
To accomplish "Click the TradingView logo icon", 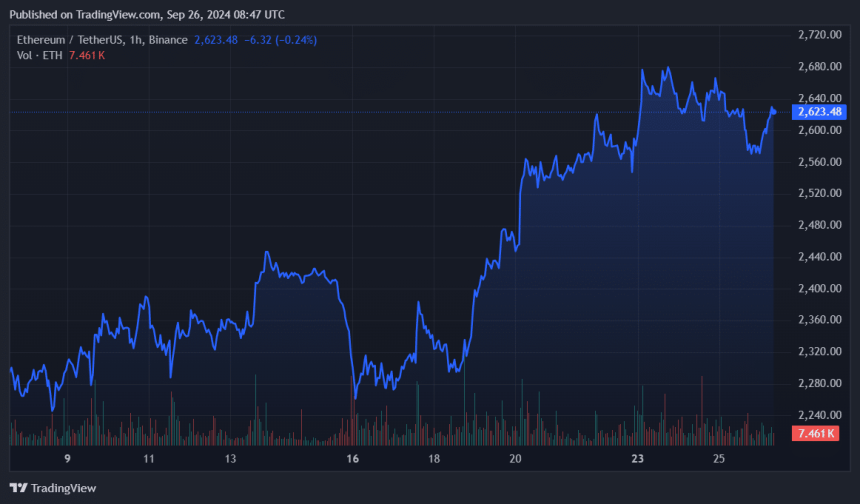I will click(x=18, y=488).
